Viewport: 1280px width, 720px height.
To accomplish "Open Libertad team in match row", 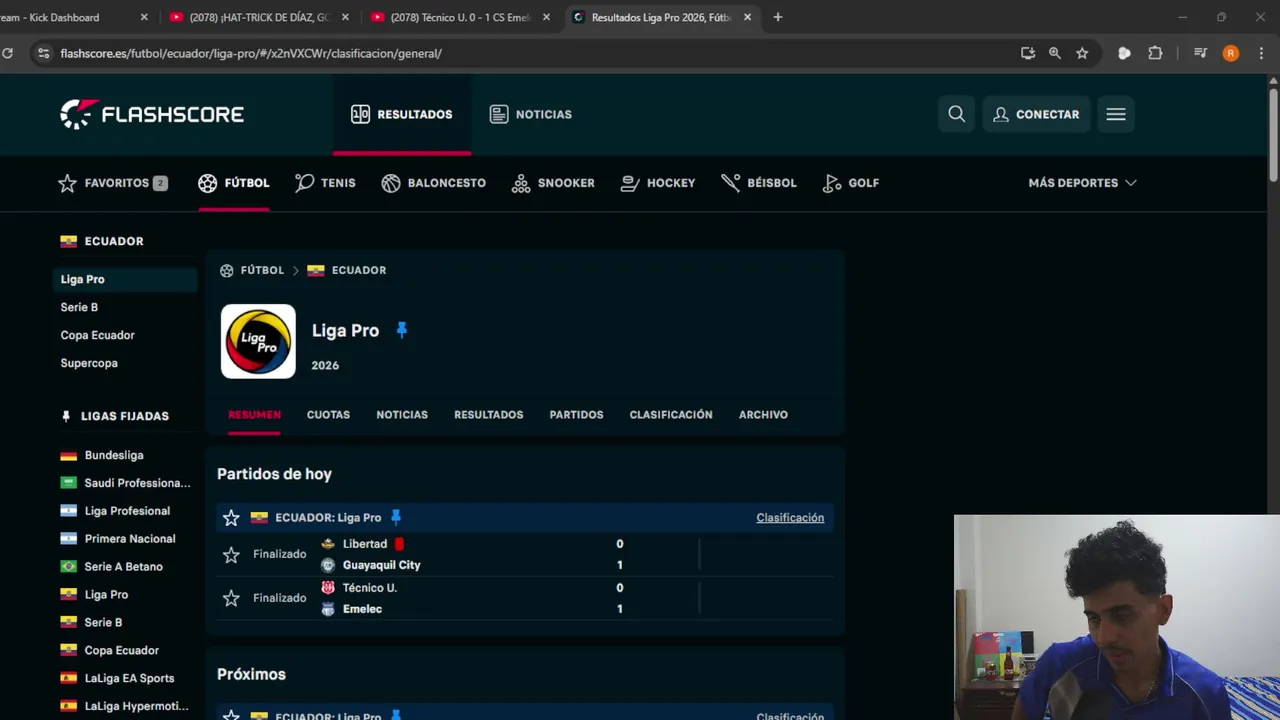I will 364,544.
